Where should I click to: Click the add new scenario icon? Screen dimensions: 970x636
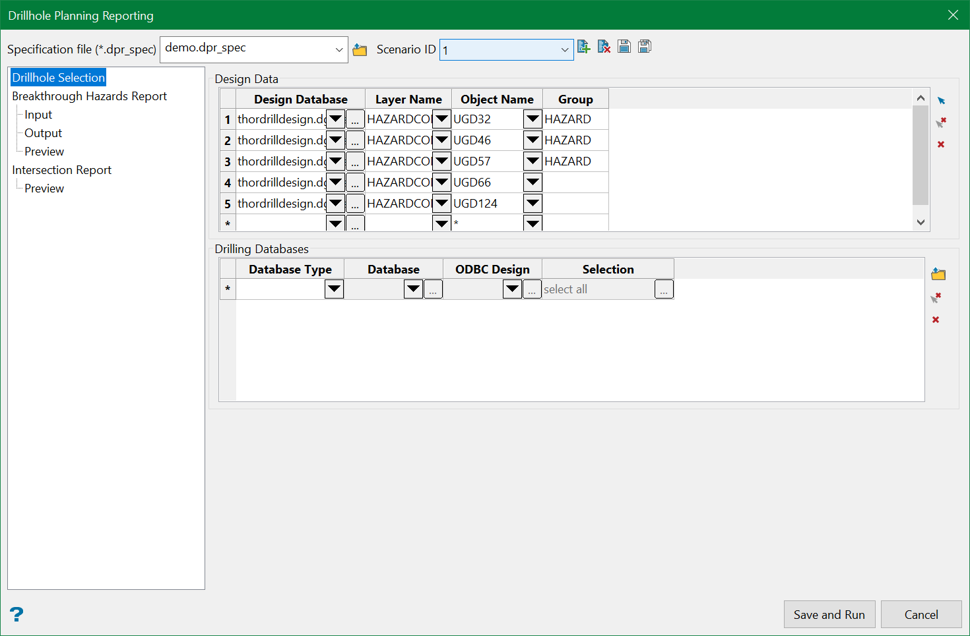pos(584,47)
